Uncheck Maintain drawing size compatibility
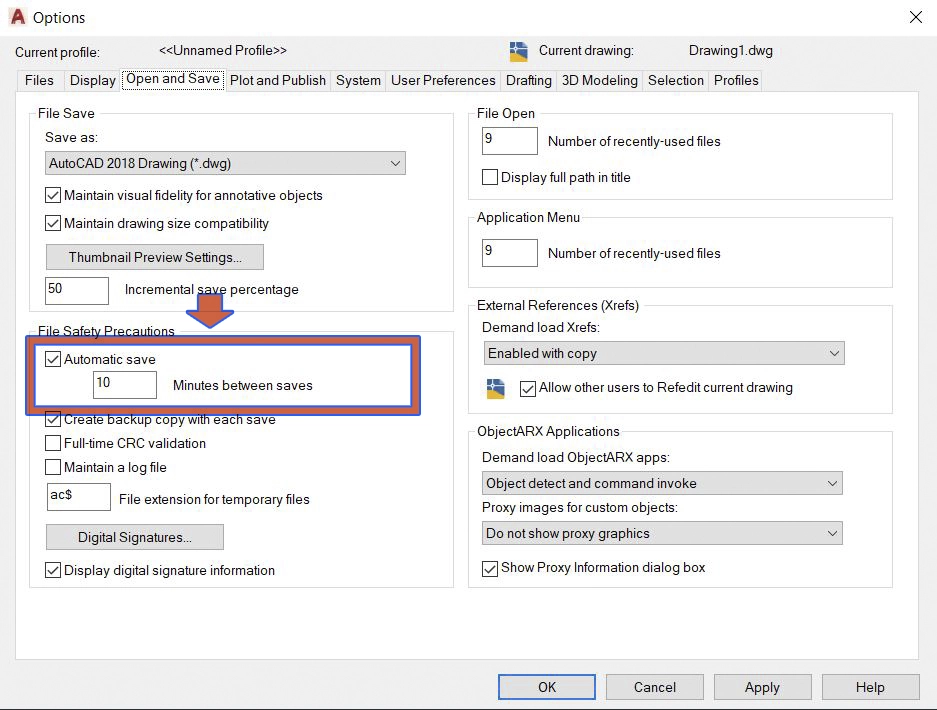The image size is (937, 710). point(53,224)
